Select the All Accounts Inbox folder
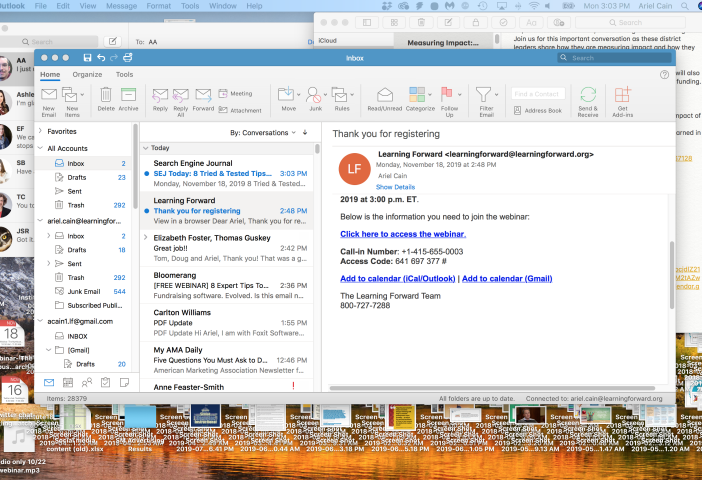Screen dimensions: 702x480 click(x=84, y=163)
